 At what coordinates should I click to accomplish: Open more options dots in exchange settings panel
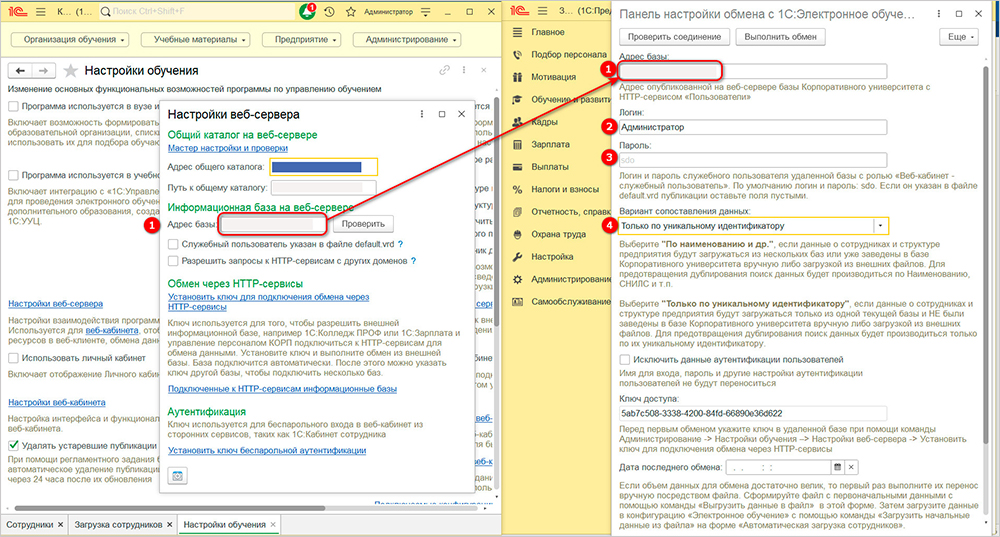tap(938, 13)
